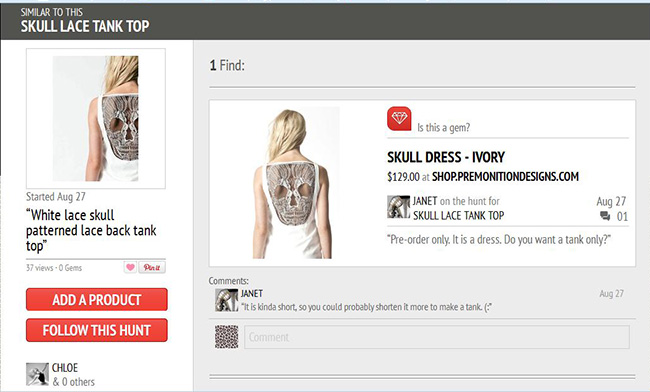This screenshot has width=650, height=392.
Task: Click Janet's avatar in the find card
Action: [x=398, y=207]
